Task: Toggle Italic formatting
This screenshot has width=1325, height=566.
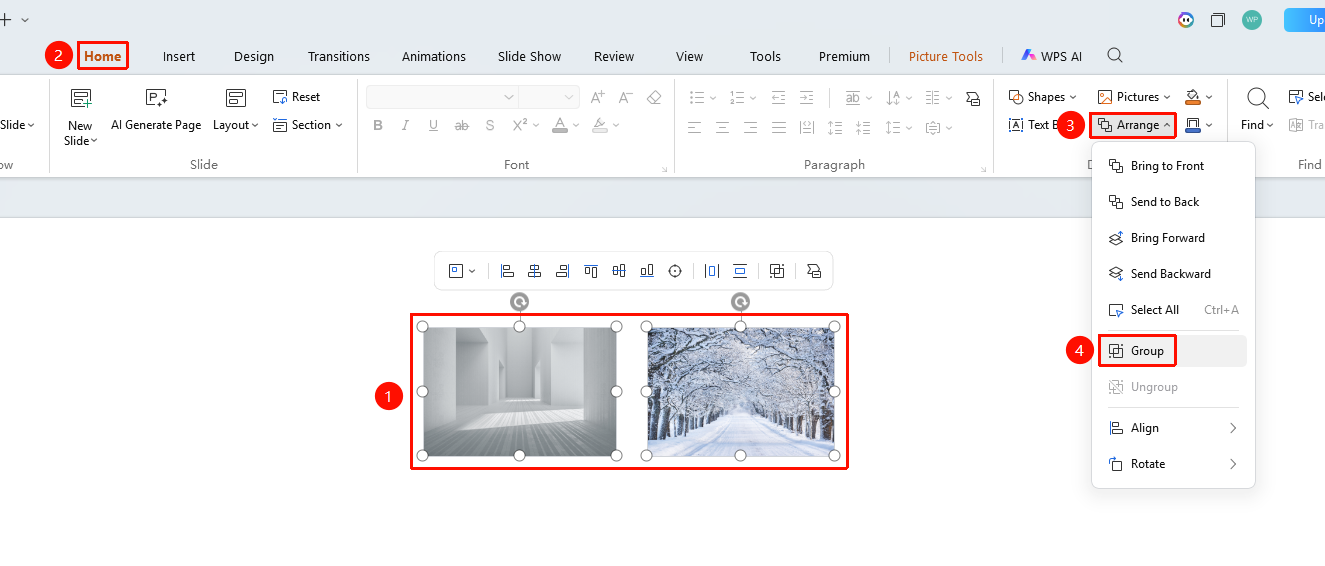Action: [405, 126]
